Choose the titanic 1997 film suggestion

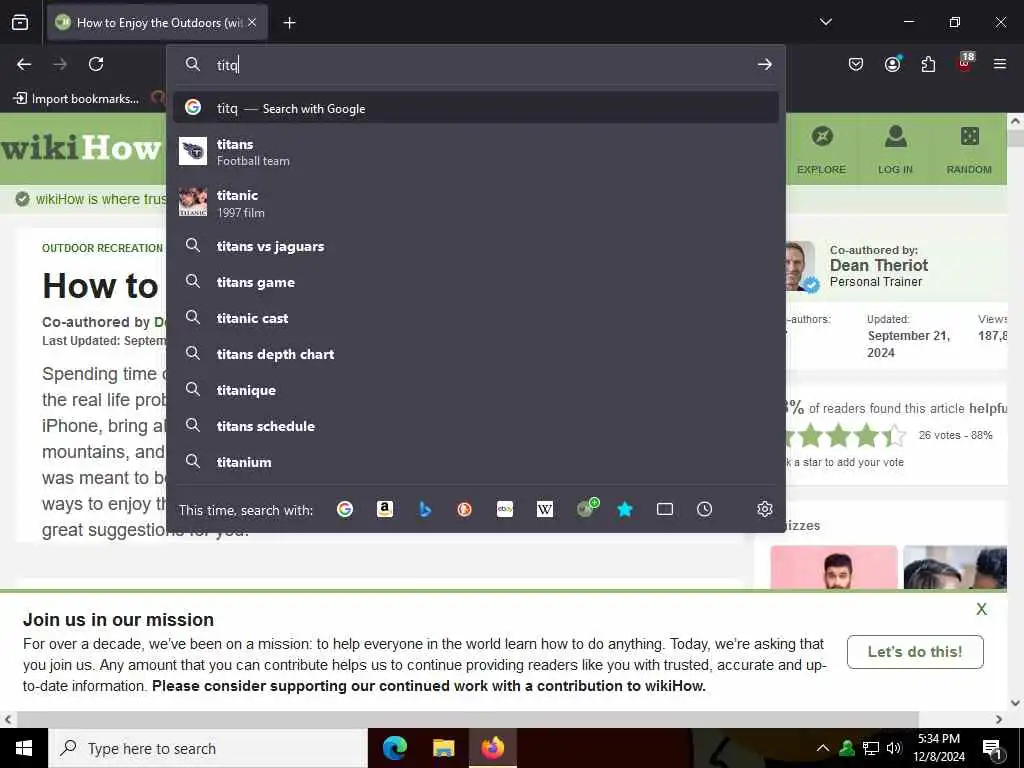tap(475, 203)
